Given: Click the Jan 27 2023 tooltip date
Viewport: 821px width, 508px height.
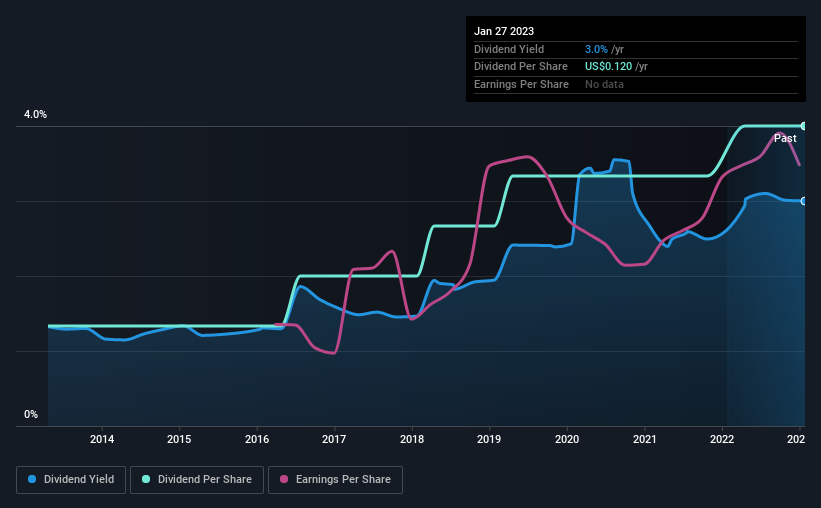Looking at the screenshot, I should coord(504,31).
